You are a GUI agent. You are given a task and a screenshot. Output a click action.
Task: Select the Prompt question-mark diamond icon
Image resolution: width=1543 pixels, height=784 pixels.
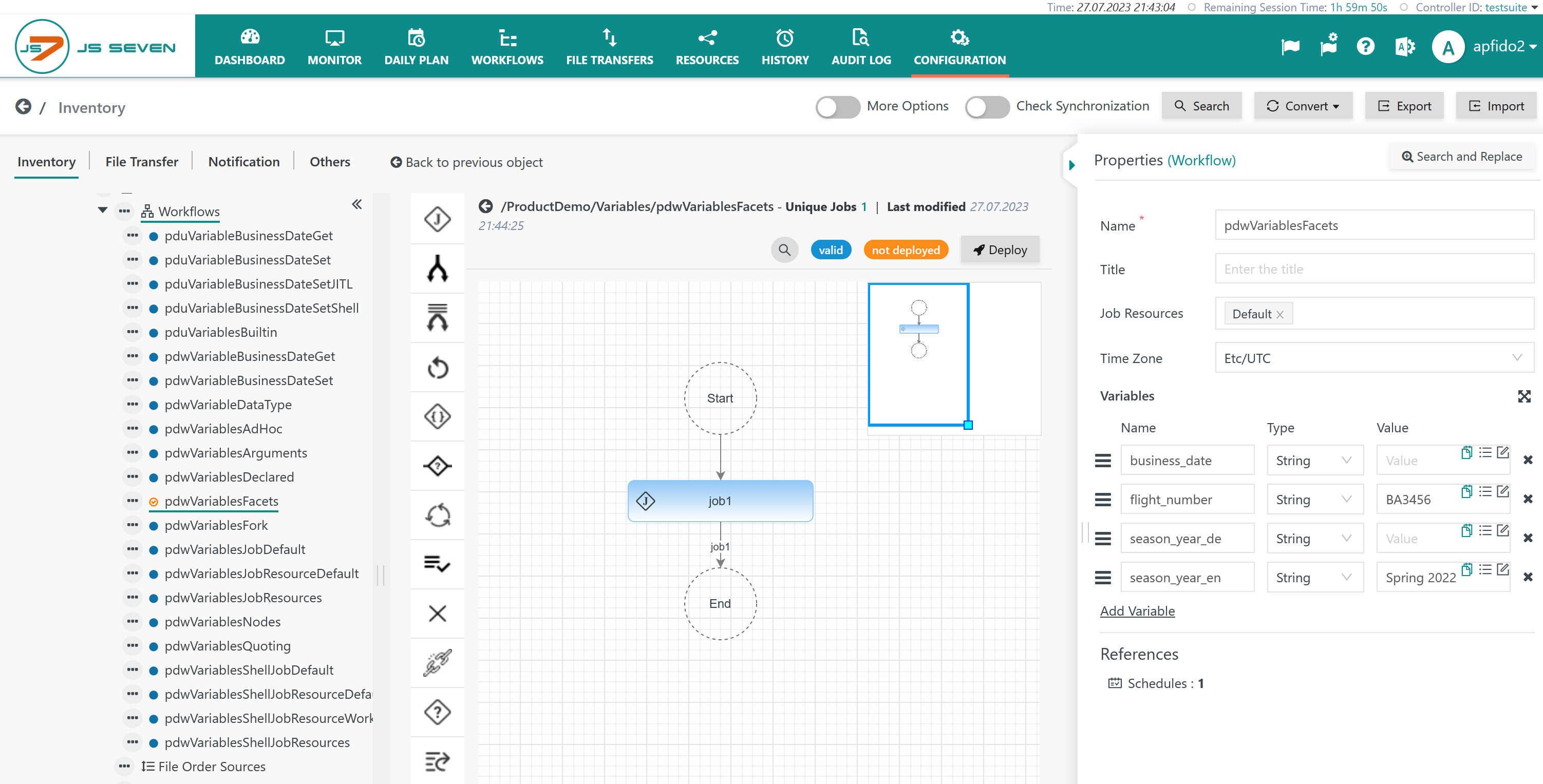click(x=437, y=712)
